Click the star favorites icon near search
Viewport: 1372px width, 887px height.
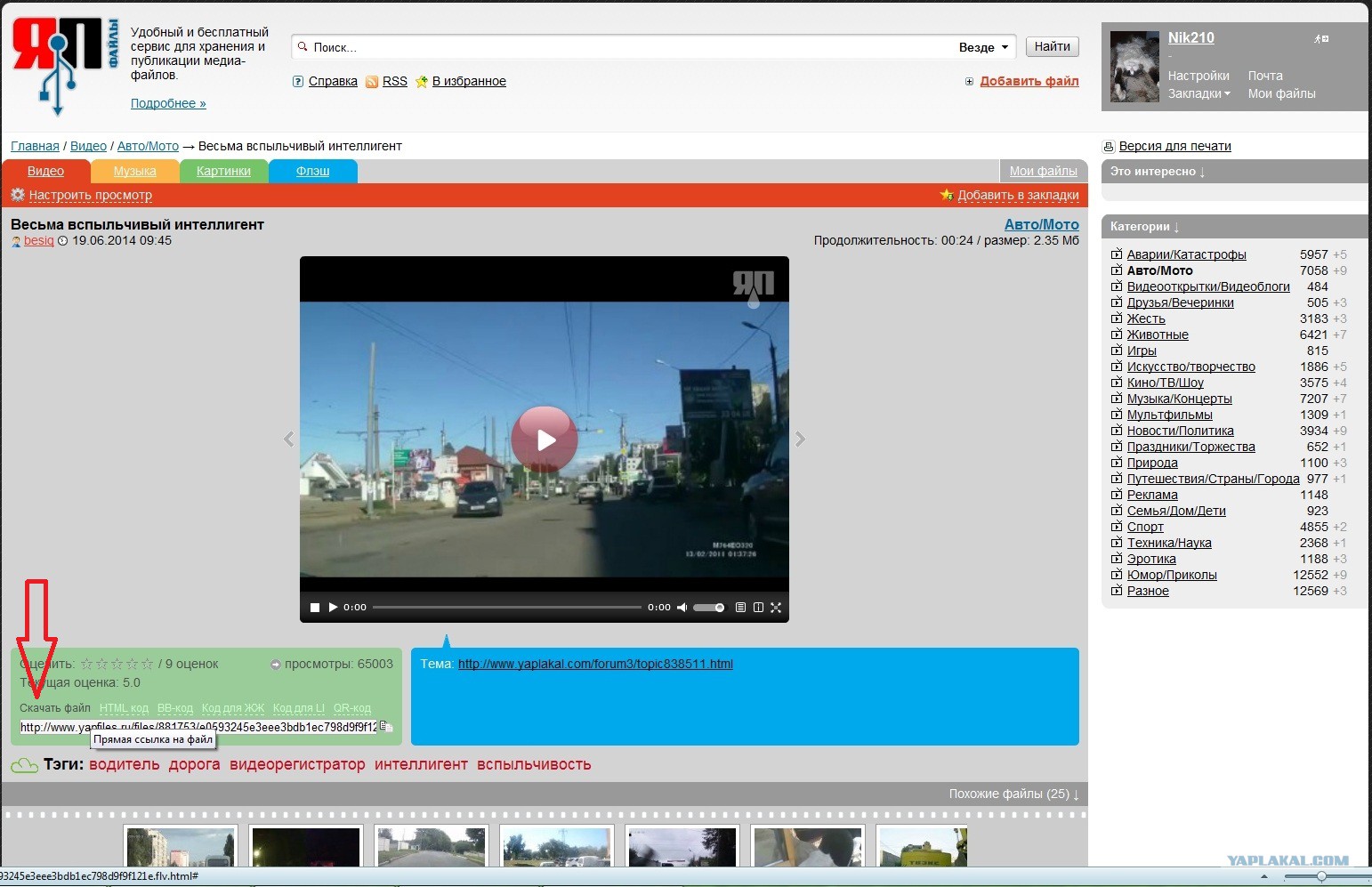coord(422,82)
